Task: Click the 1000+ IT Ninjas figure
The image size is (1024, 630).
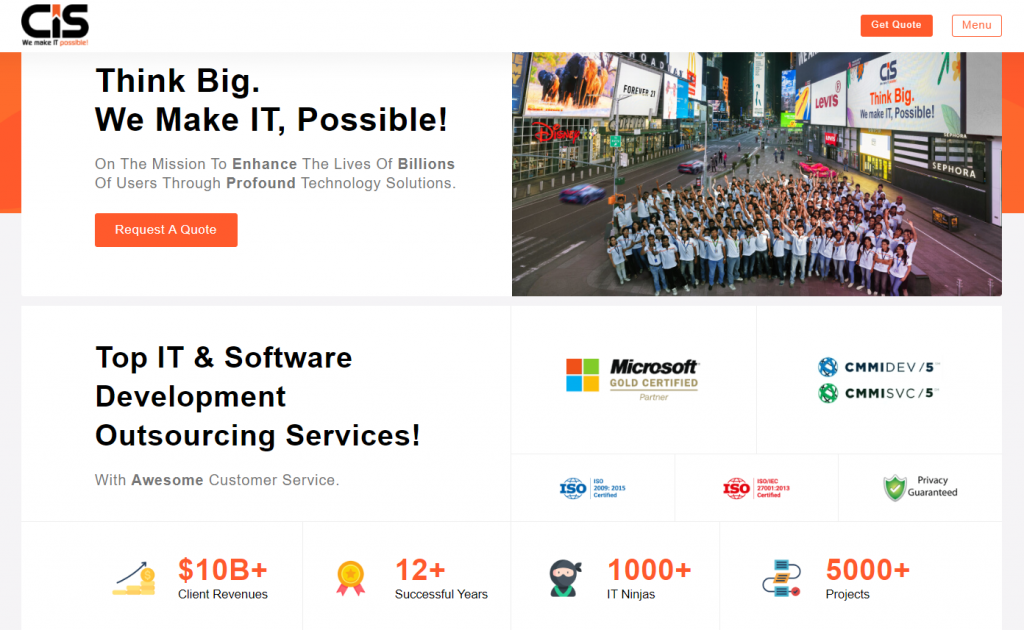Action: tap(649, 570)
